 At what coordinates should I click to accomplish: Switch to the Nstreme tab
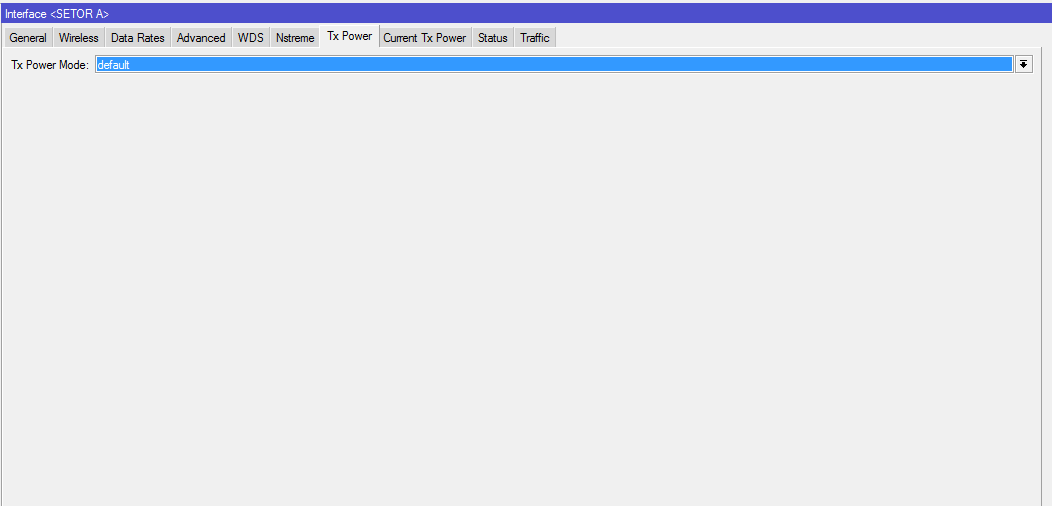click(295, 38)
